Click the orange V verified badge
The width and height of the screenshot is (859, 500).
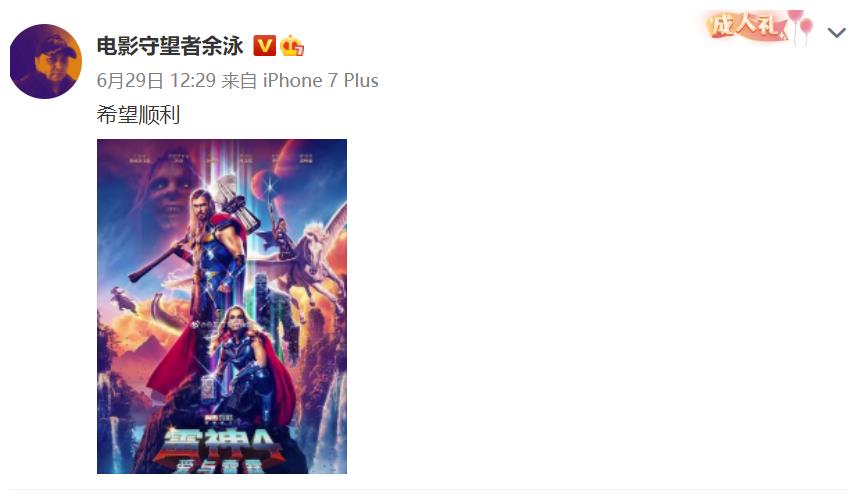[265, 45]
